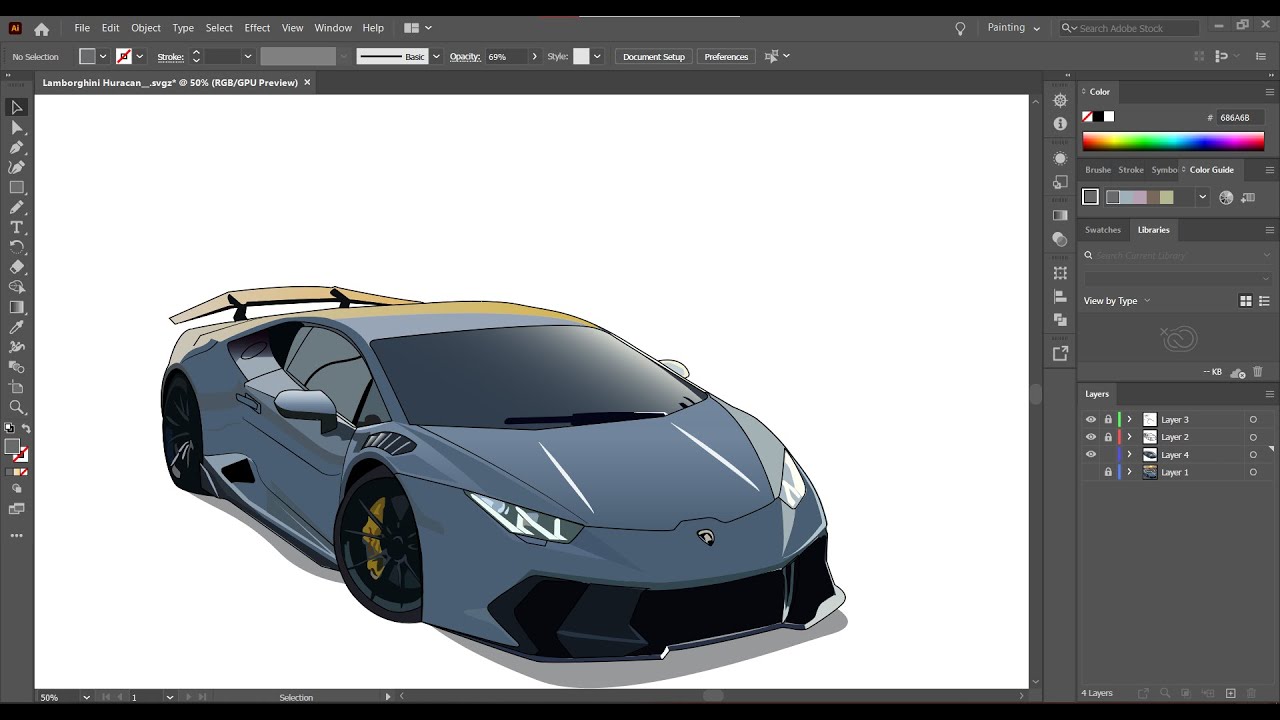Open the brush definition Basic dropdown
The height and width of the screenshot is (720, 1280).
click(436, 57)
